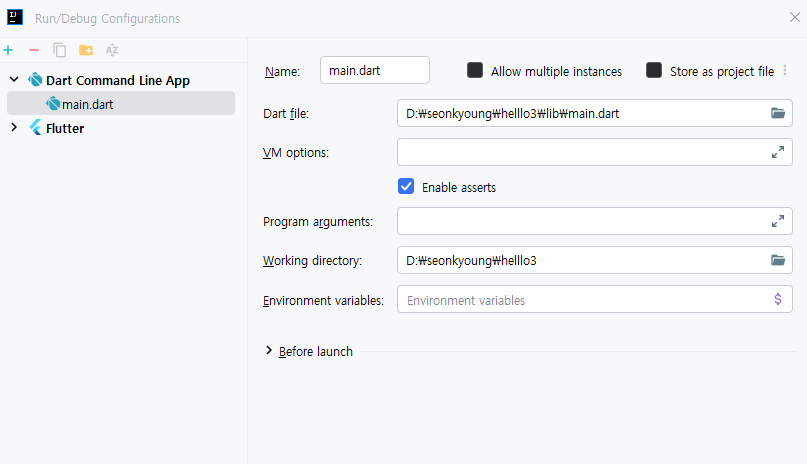Click the Enable asserts label text
Image resolution: width=807 pixels, height=464 pixels.
pyautogui.click(x=459, y=187)
